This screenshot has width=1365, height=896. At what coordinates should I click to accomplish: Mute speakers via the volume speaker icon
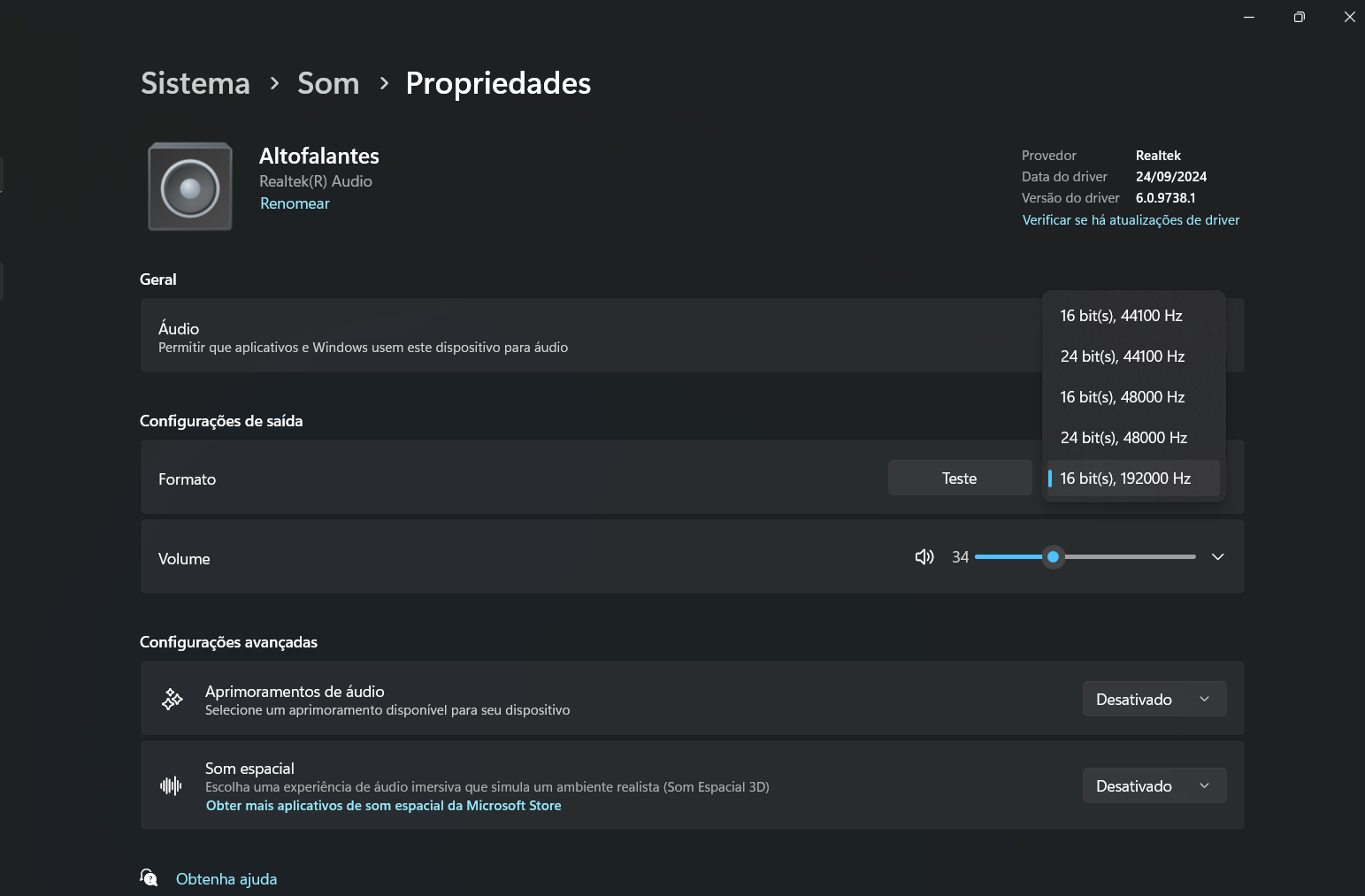click(924, 556)
